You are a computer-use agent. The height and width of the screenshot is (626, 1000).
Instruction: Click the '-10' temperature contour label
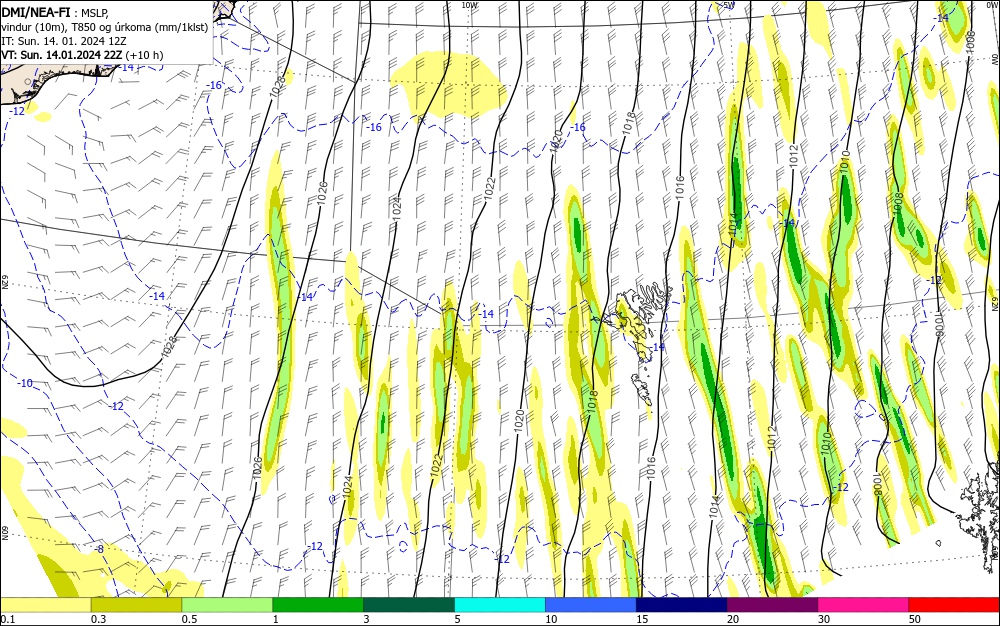click(x=25, y=383)
